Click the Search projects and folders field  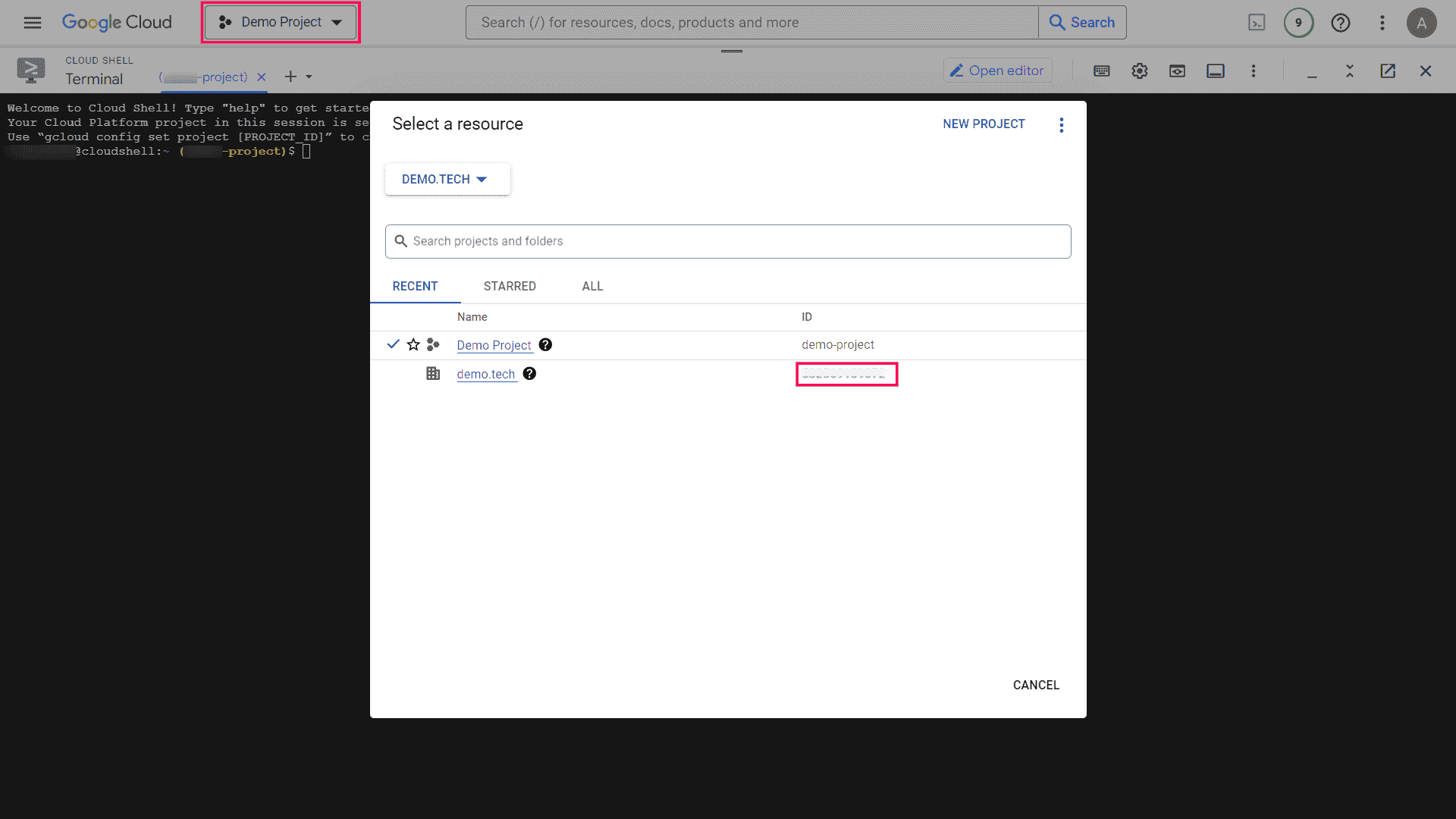click(x=727, y=240)
